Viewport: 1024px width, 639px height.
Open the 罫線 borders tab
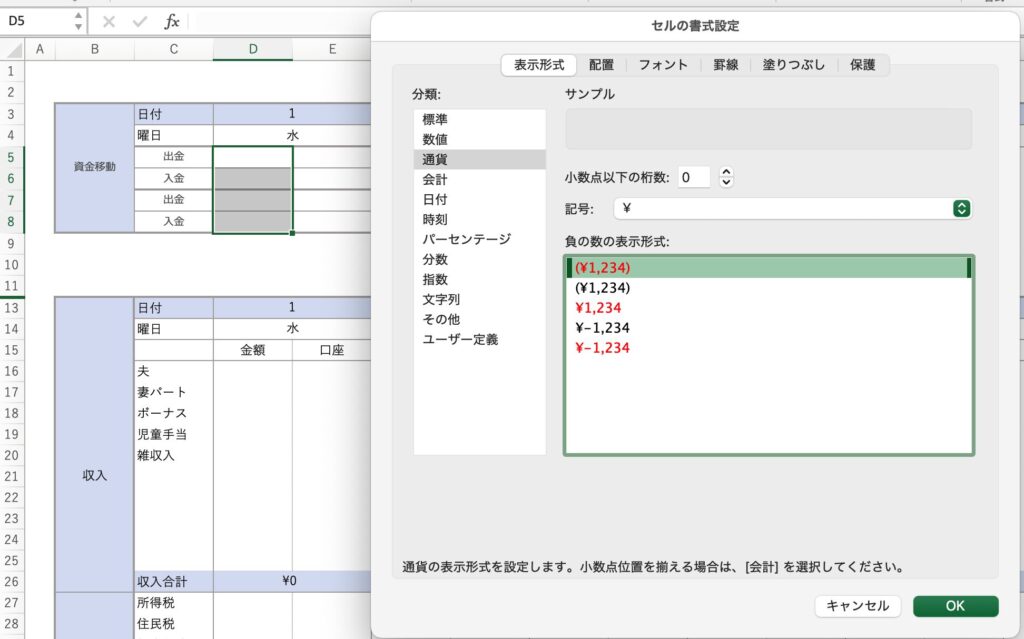tap(726, 65)
